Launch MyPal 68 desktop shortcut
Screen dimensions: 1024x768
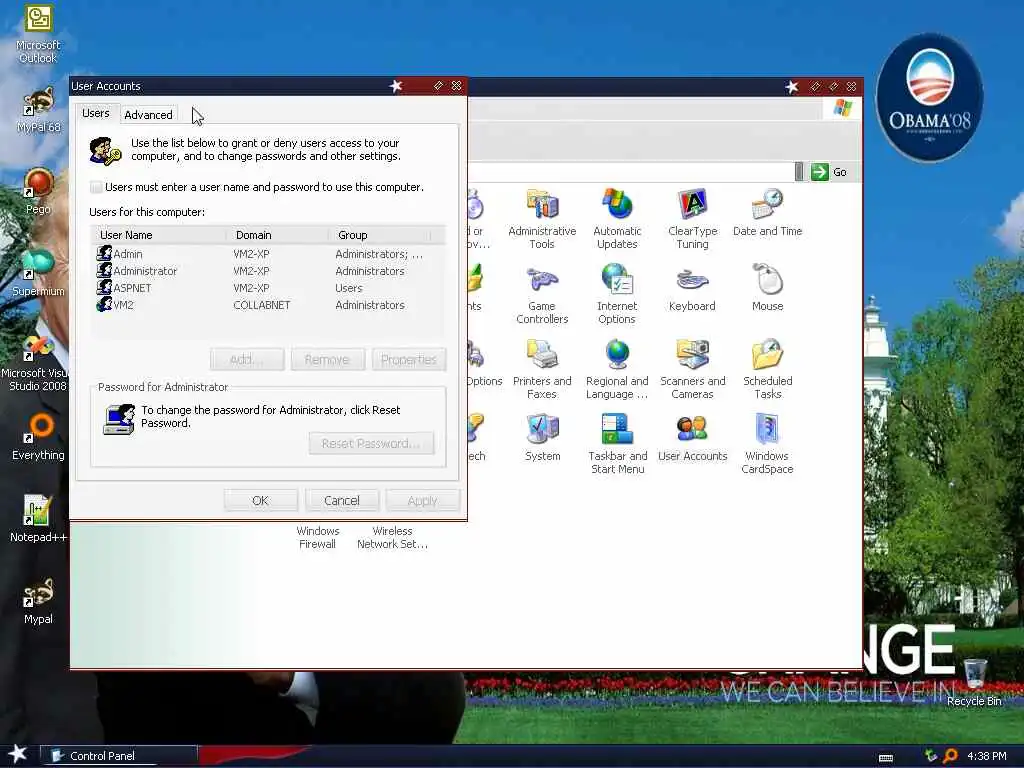click(x=38, y=110)
